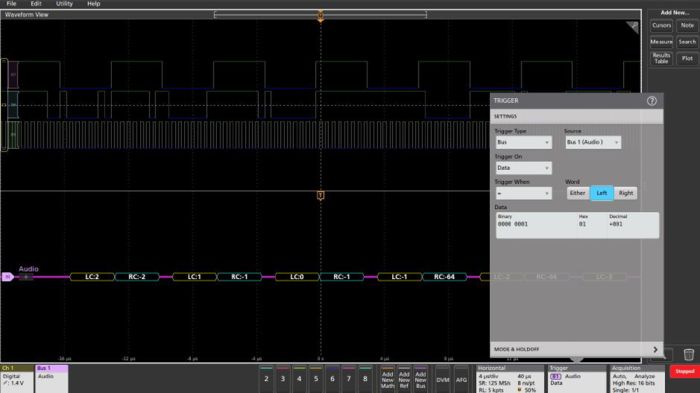Expand the Mode & Holdoff section
The height and width of the screenshot is (393, 700).
click(576, 349)
